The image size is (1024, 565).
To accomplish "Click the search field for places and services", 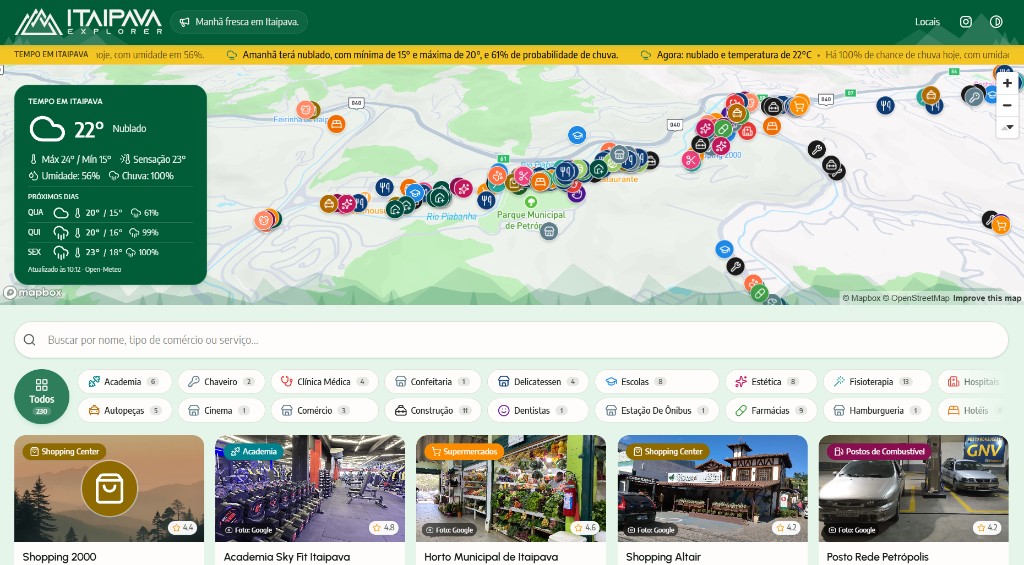I will 511,340.
